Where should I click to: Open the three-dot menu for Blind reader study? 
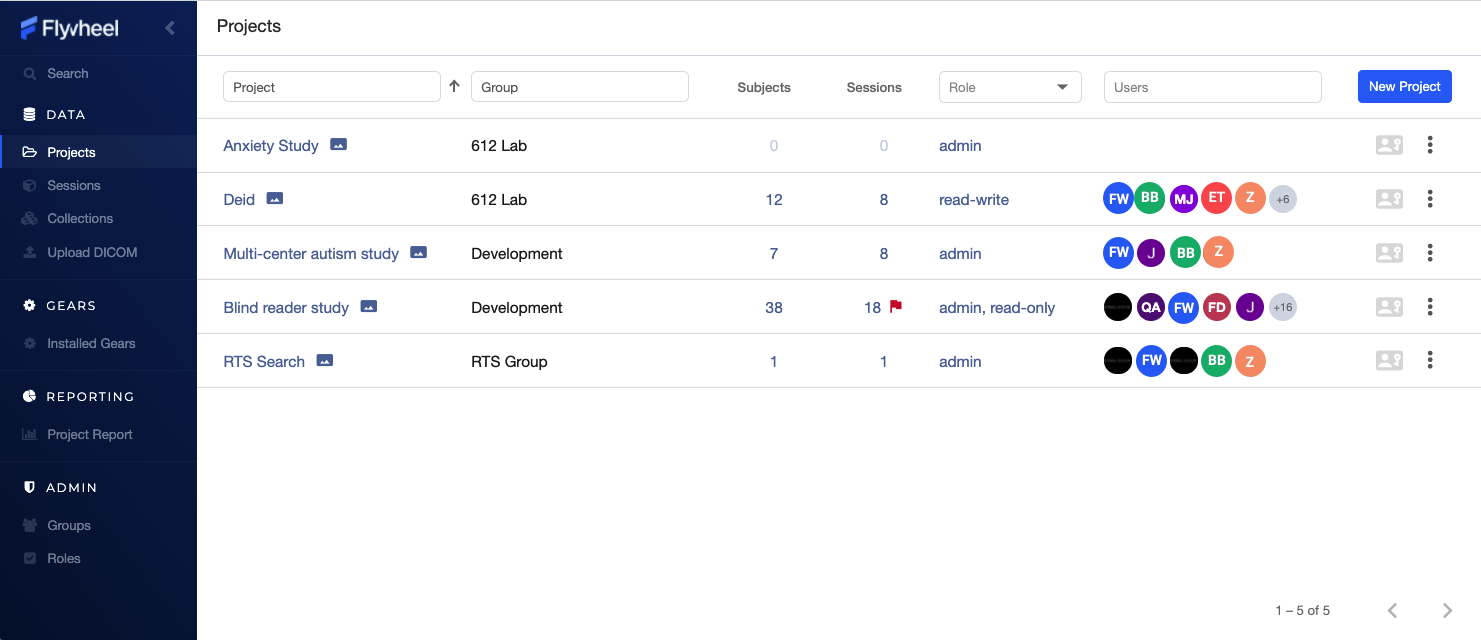coord(1430,307)
